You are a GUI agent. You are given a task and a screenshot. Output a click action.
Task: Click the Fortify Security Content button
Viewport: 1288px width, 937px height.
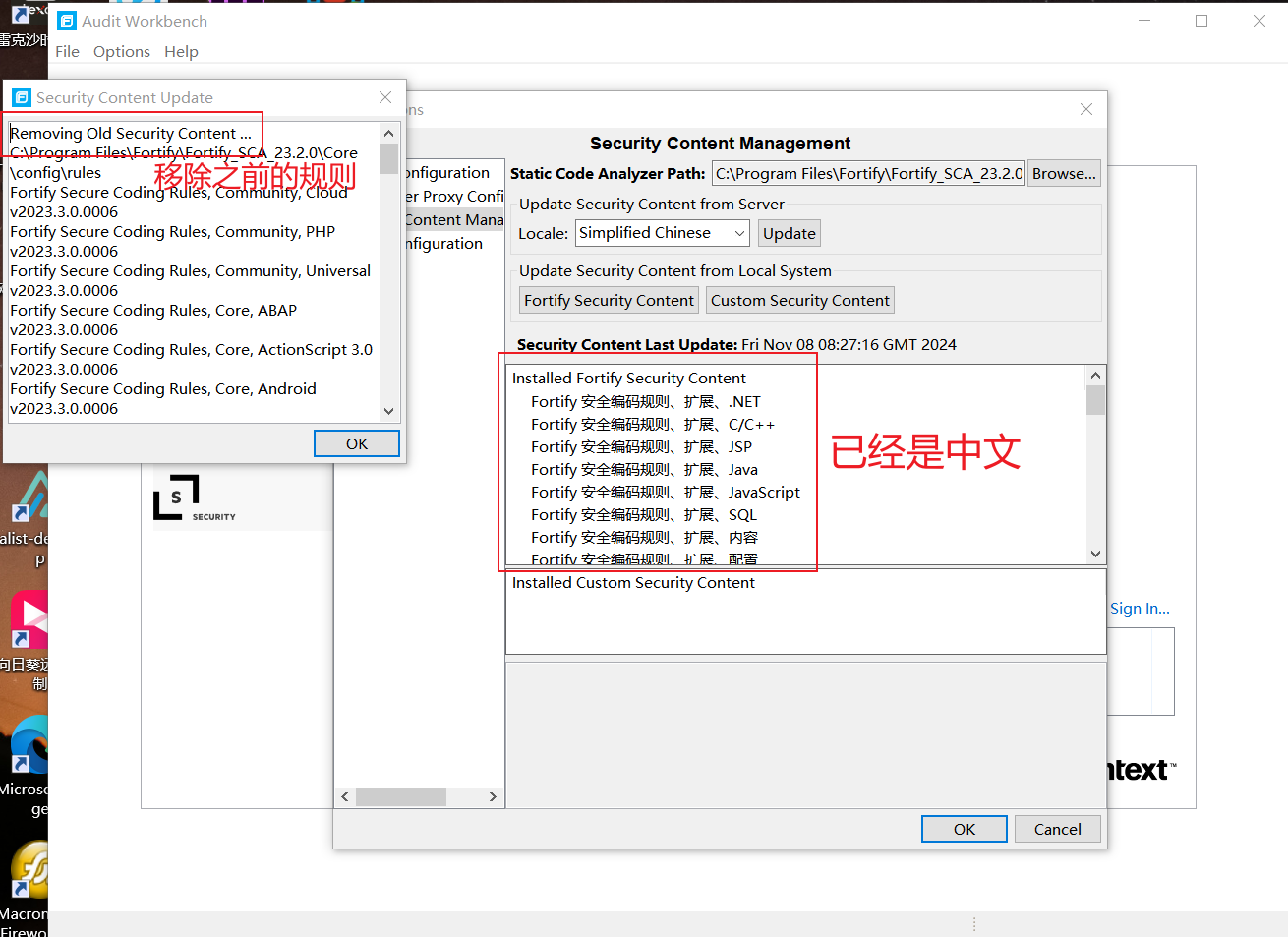(609, 300)
